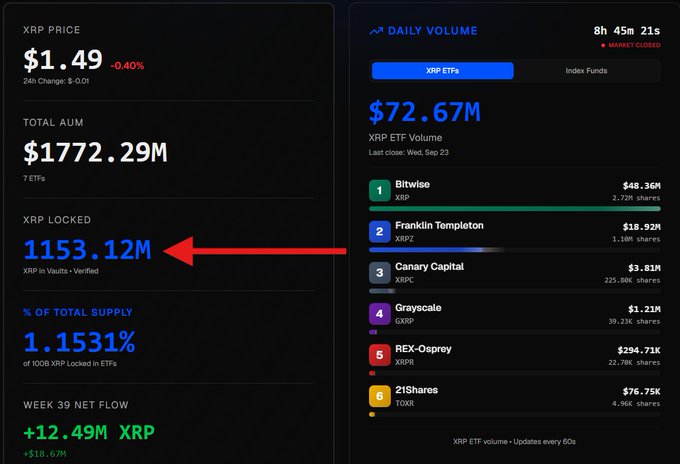Click the $76.75K 21Shares volume value
Image resolution: width=680 pixels, height=464 pixels.
pos(641,392)
